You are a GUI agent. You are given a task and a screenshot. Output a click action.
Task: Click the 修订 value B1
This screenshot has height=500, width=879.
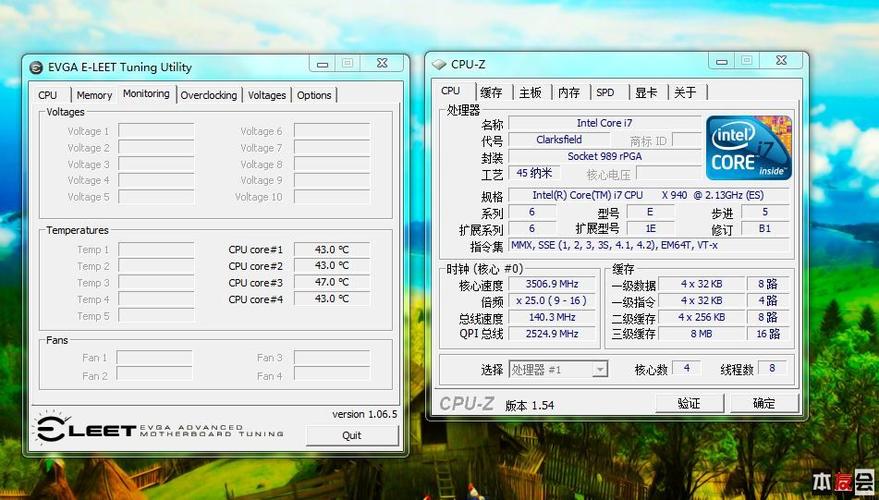[x=765, y=229]
